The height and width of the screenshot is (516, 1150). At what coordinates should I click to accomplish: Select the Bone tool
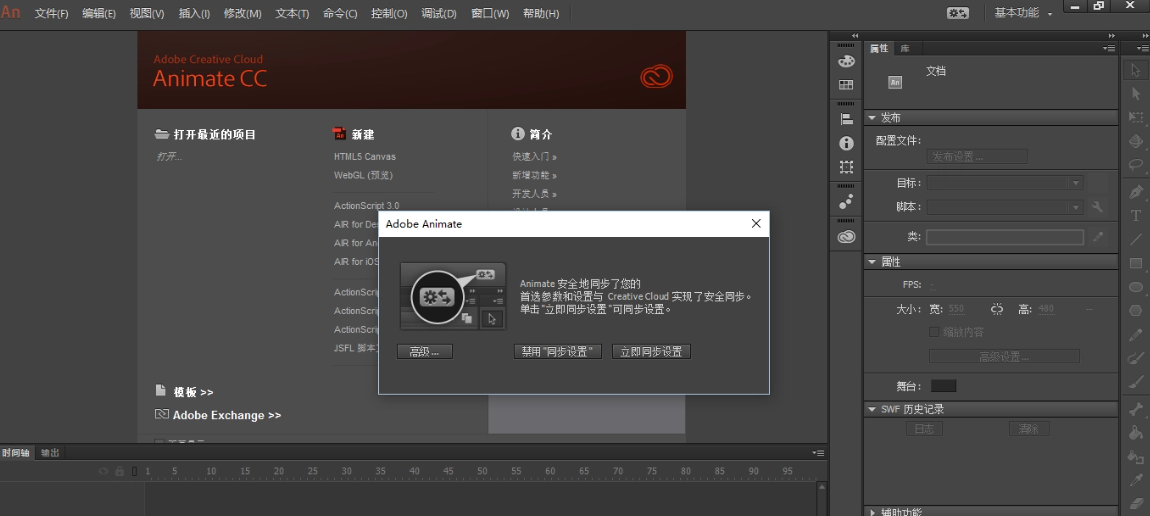coord(1135,409)
